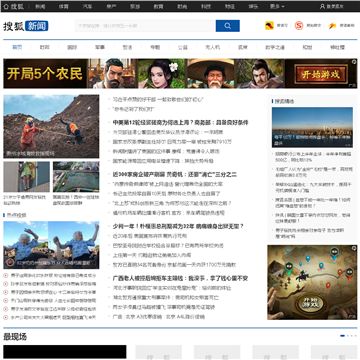Select the 公益 tab
The height and width of the screenshot is (360, 360).
point(183,47)
